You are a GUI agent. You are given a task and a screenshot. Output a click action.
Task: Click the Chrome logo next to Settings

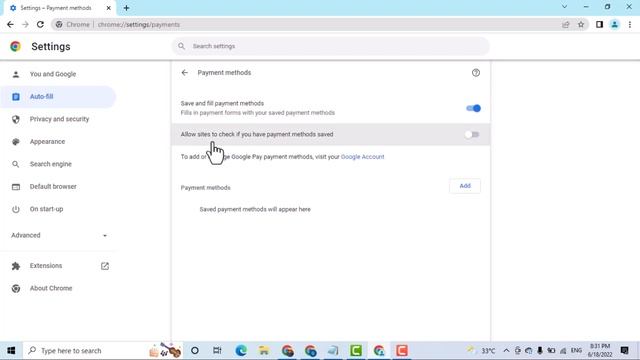coord(16,47)
